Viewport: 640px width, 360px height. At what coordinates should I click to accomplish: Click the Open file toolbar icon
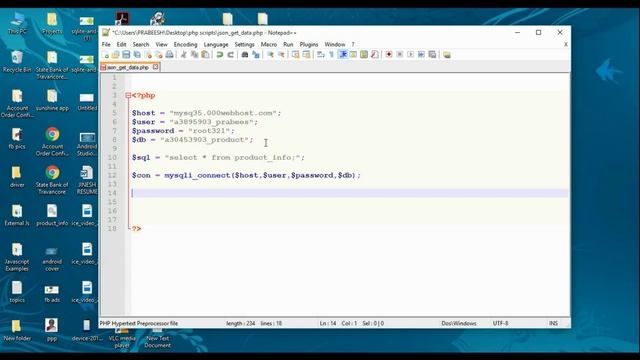click(116, 55)
